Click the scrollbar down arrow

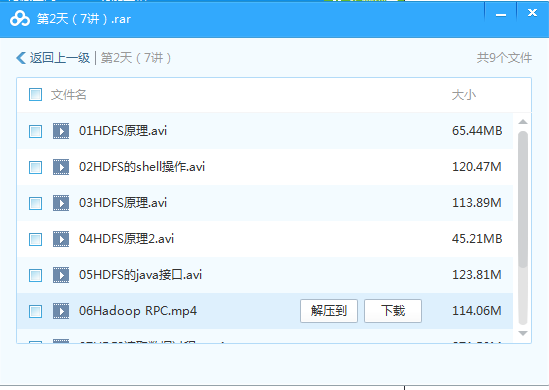[523, 333]
